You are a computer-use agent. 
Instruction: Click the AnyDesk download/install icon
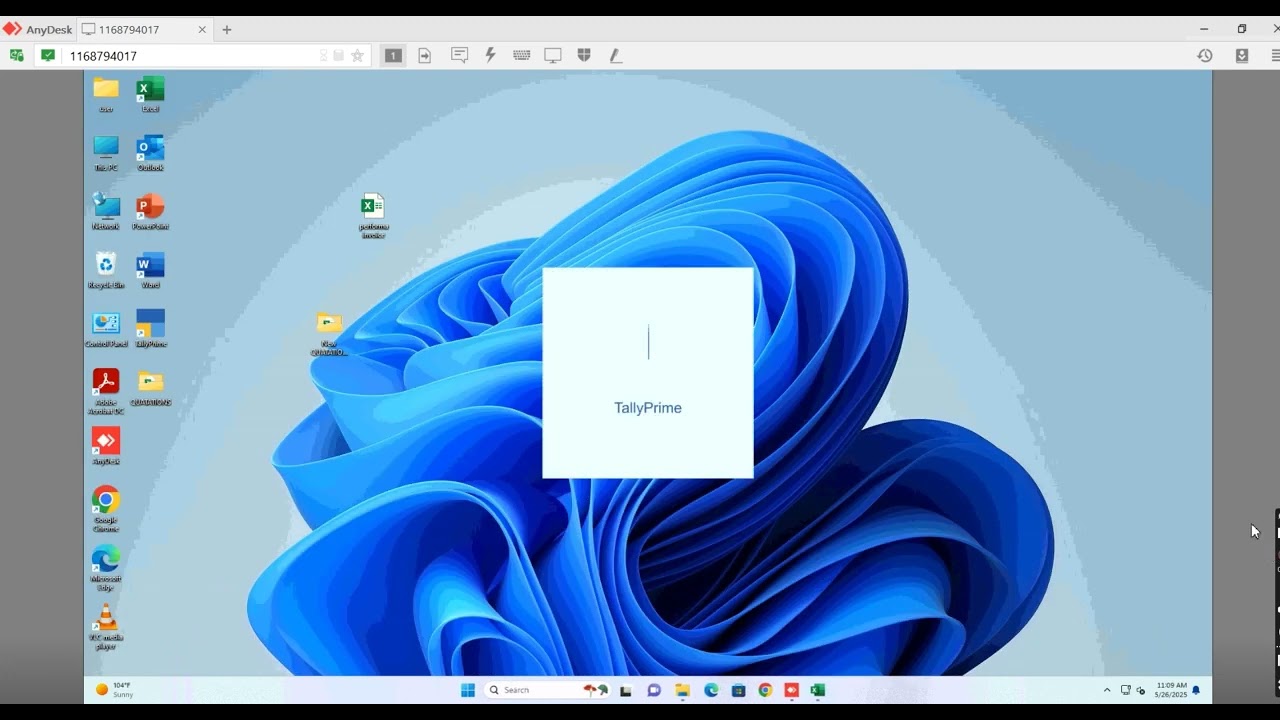pyautogui.click(x=1242, y=56)
